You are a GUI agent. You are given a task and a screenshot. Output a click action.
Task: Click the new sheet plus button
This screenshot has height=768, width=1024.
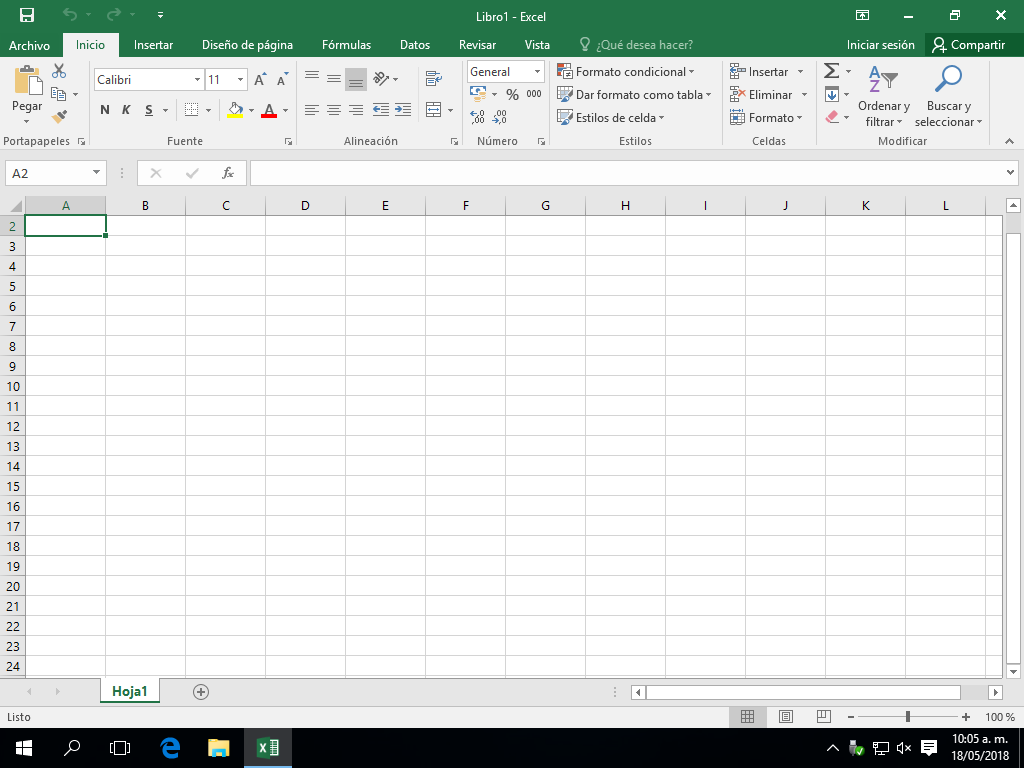pos(202,691)
